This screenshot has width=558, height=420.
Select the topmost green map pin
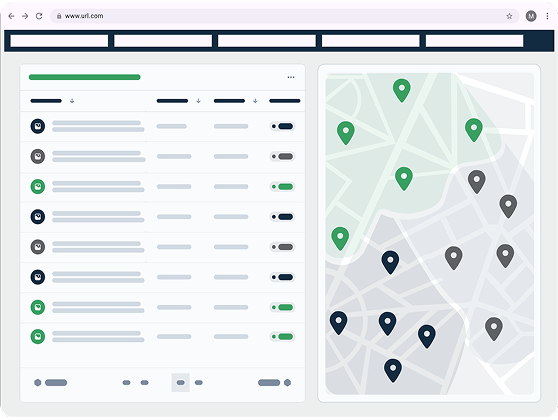point(401,90)
